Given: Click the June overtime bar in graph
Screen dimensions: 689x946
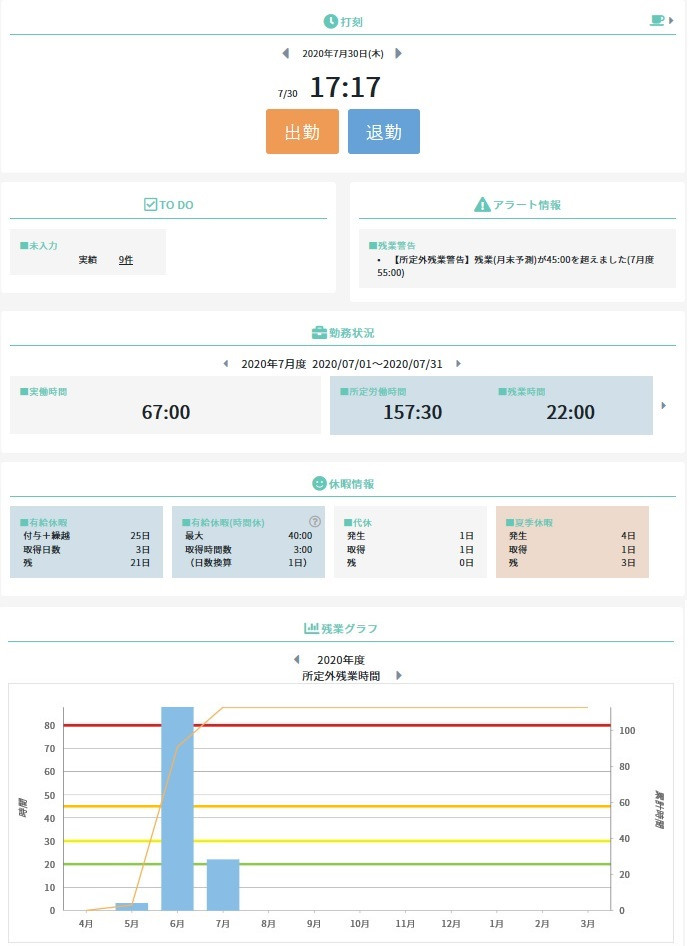Looking at the screenshot, I should pyautogui.click(x=177, y=808).
